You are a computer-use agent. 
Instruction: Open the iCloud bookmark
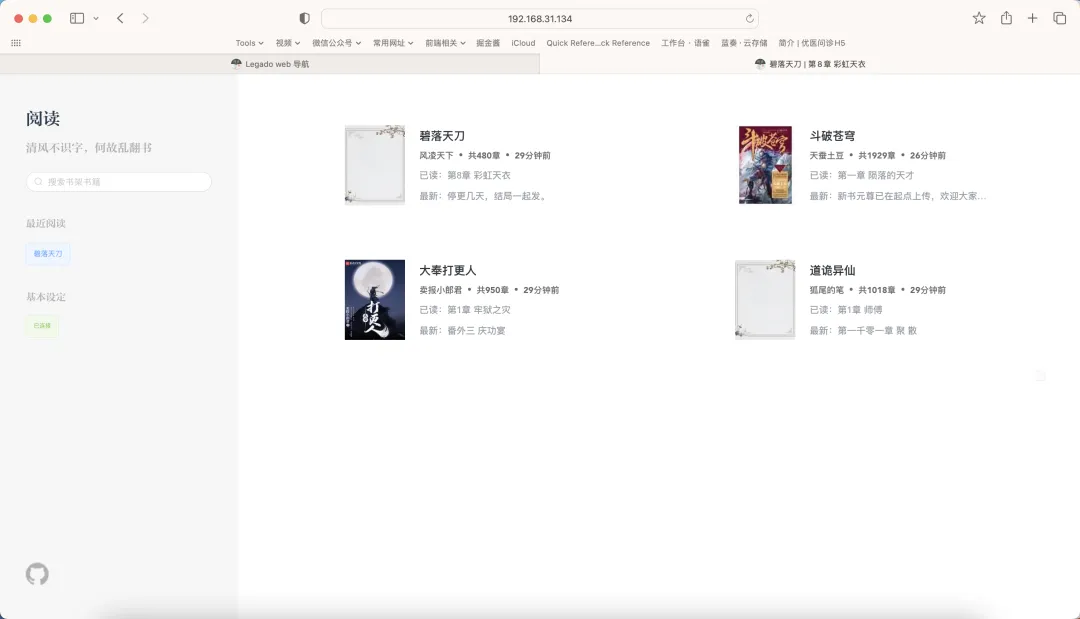coord(523,43)
